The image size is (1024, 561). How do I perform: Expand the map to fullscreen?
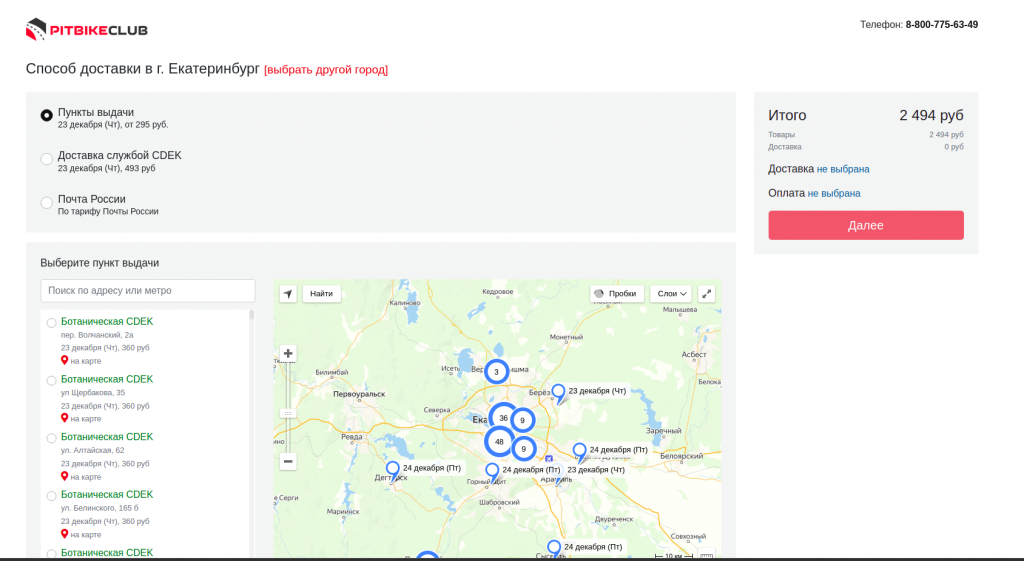coord(707,294)
